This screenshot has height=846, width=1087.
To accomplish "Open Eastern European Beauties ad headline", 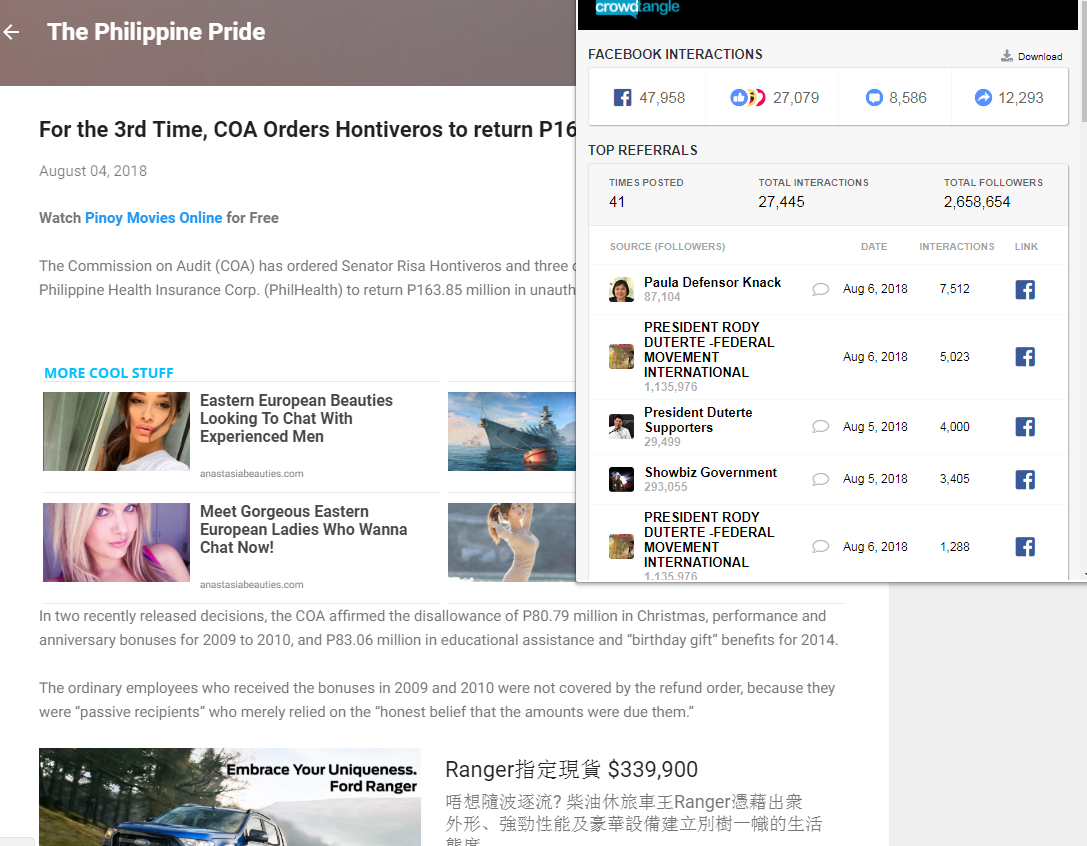I will (x=296, y=418).
